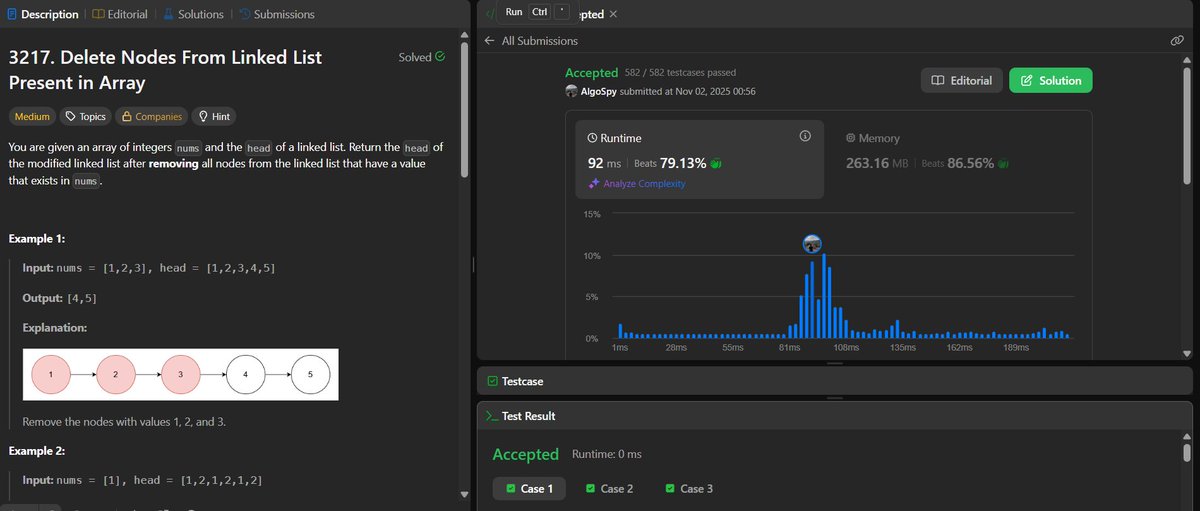Click the back arrow beside All Submissions
The image size is (1200, 511).
[489, 41]
